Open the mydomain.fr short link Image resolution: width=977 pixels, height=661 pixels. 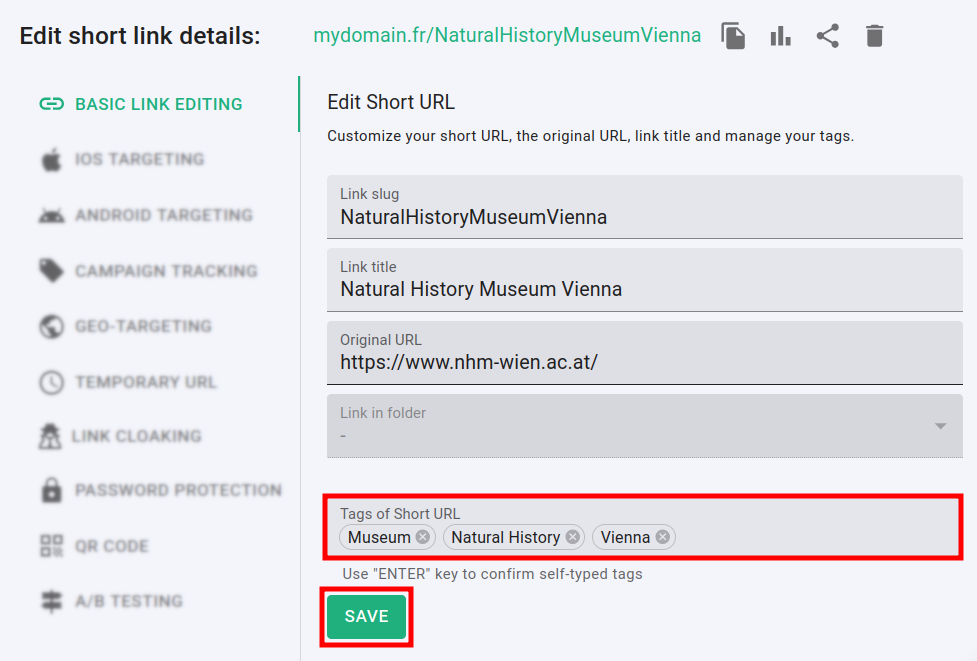click(x=507, y=36)
